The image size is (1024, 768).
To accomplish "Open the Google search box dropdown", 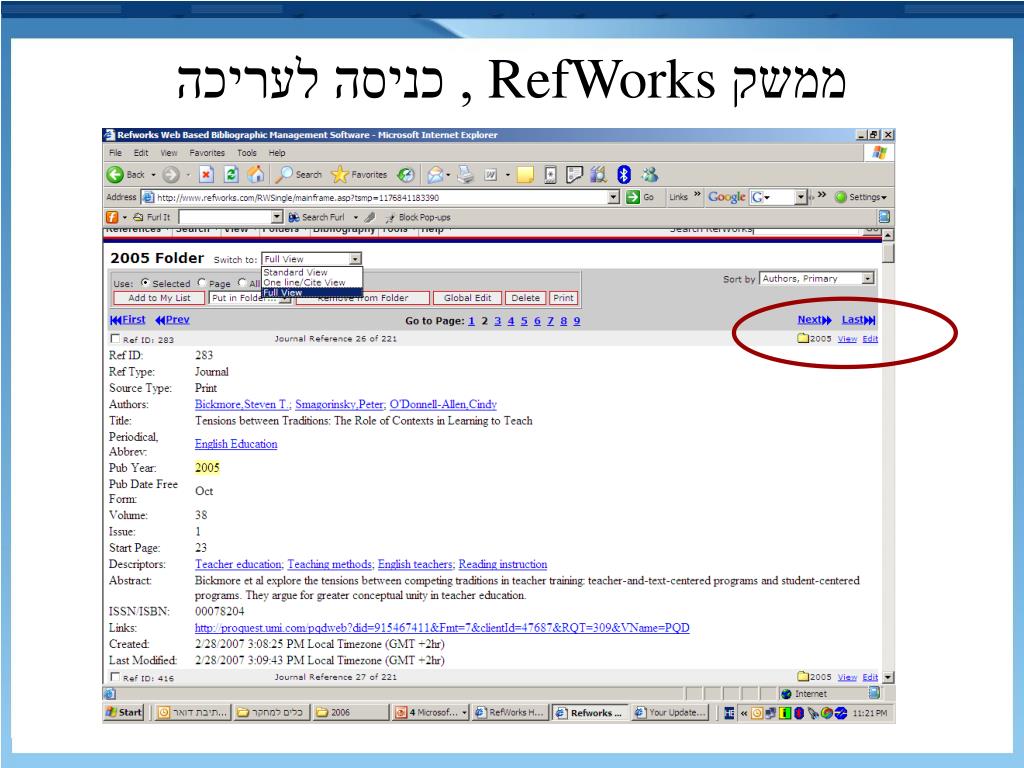I will coord(801,197).
